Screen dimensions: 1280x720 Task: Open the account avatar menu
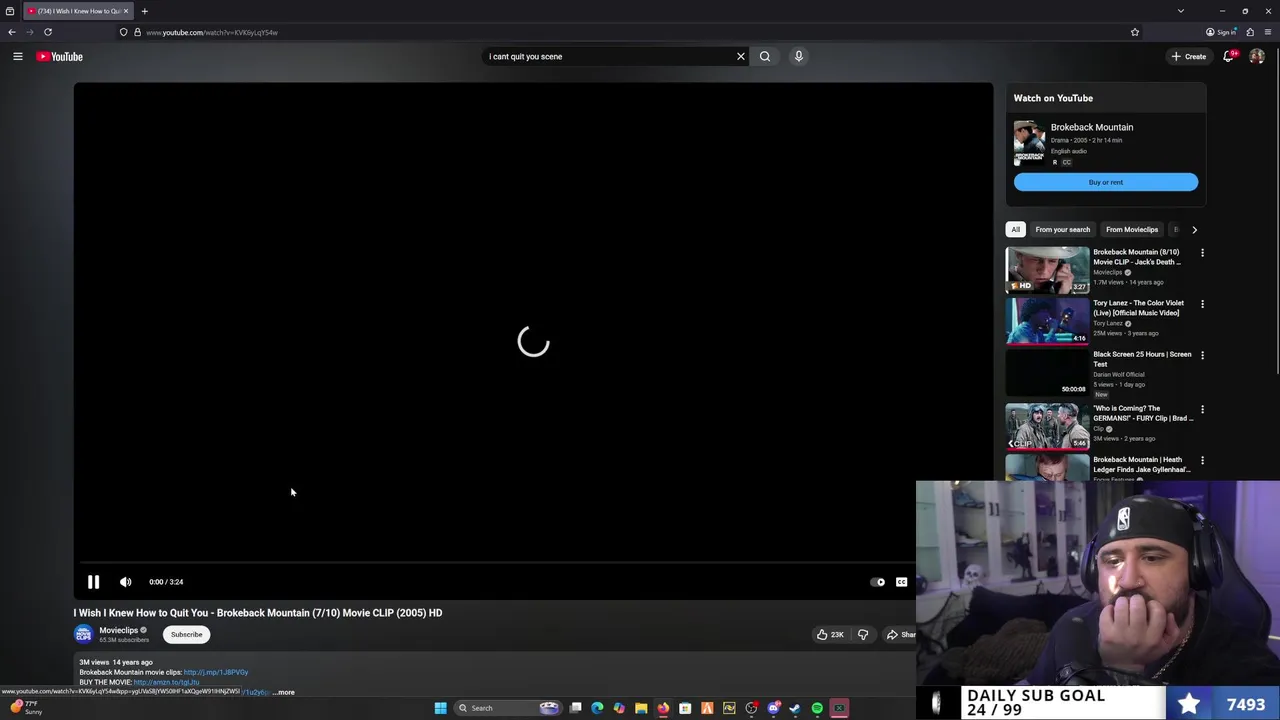pos(1257,57)
